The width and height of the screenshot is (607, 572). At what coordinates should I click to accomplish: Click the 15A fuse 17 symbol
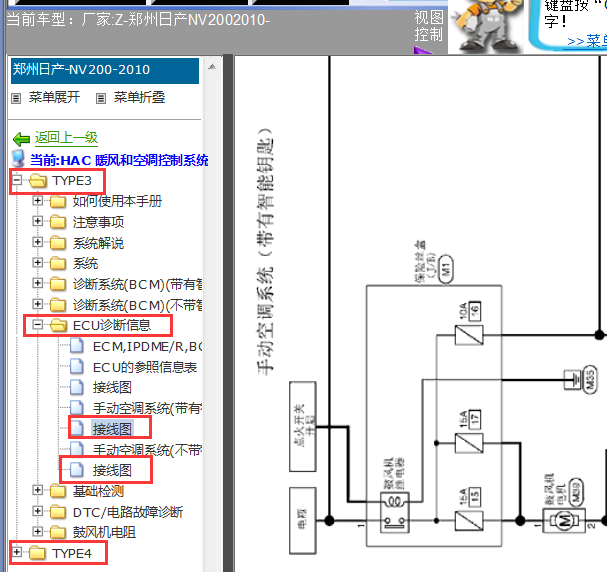point(469,443)
